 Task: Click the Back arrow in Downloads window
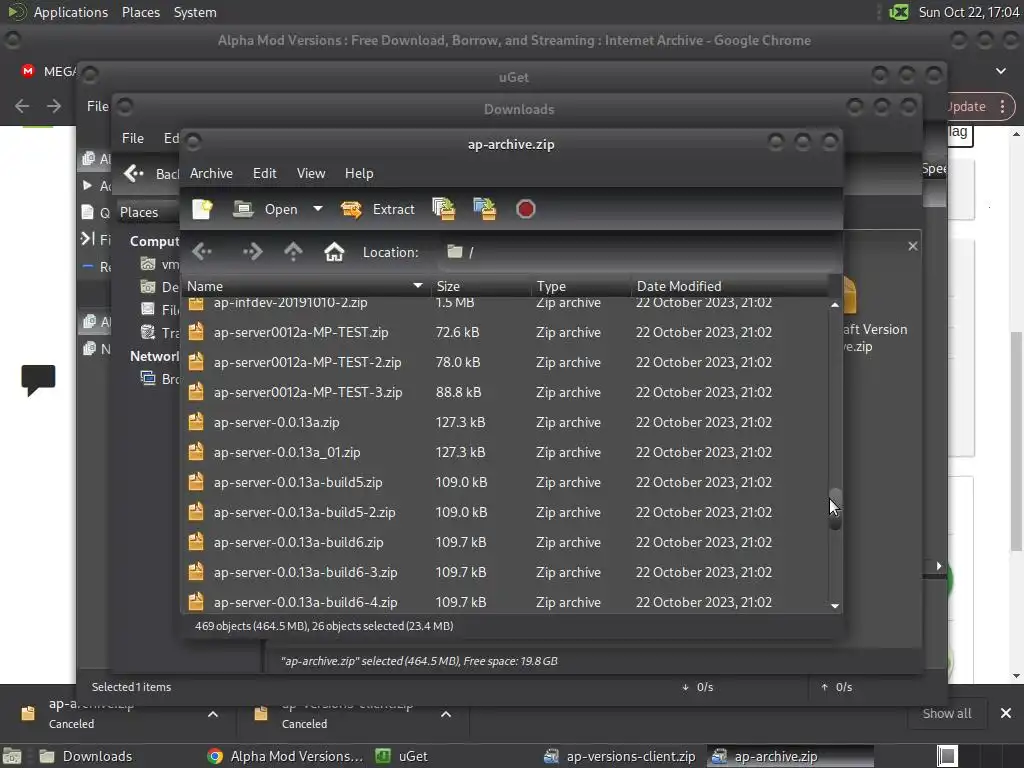(x=134, y=174)
